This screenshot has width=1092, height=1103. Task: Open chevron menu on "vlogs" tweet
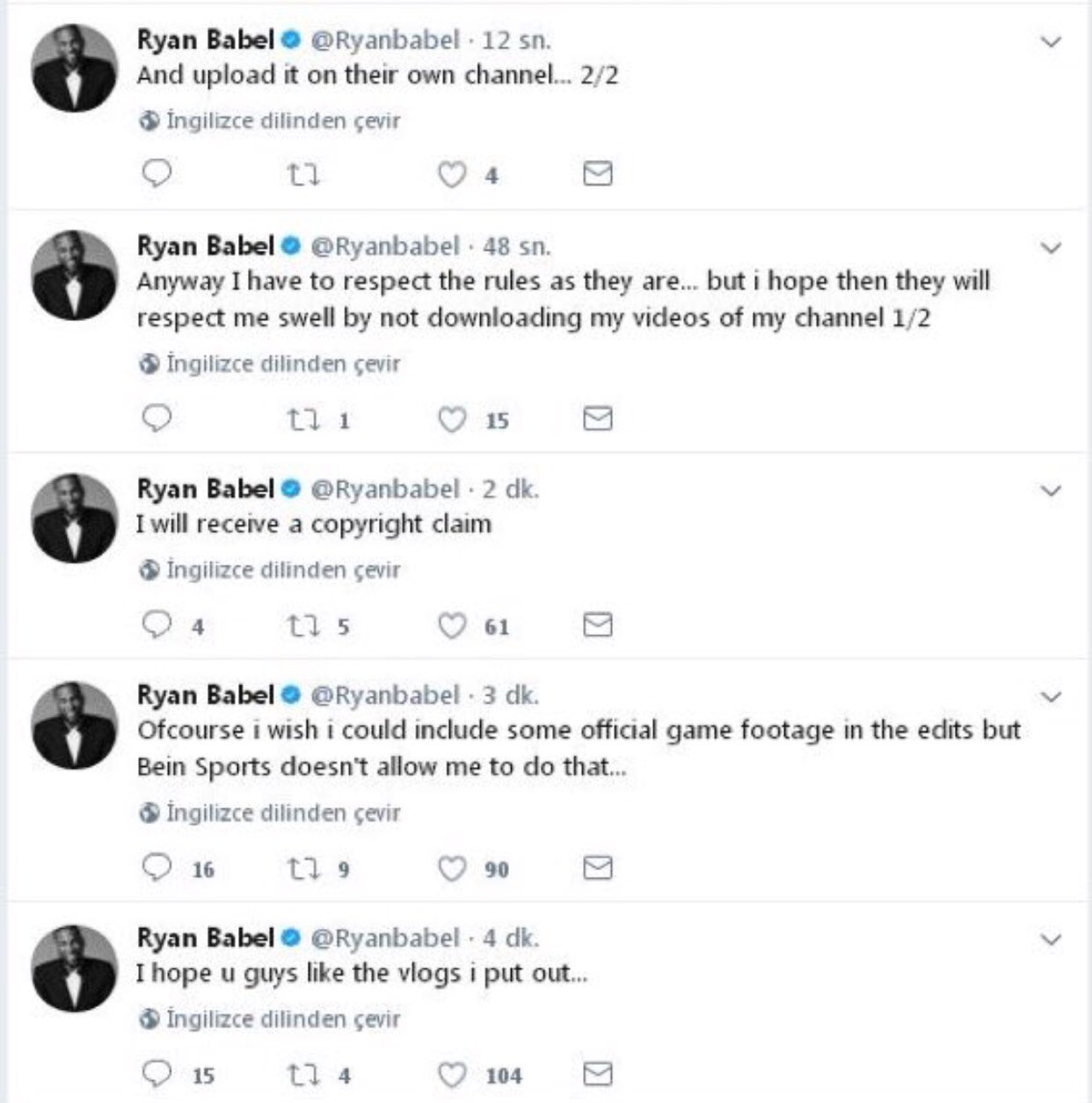[1051, 939]
